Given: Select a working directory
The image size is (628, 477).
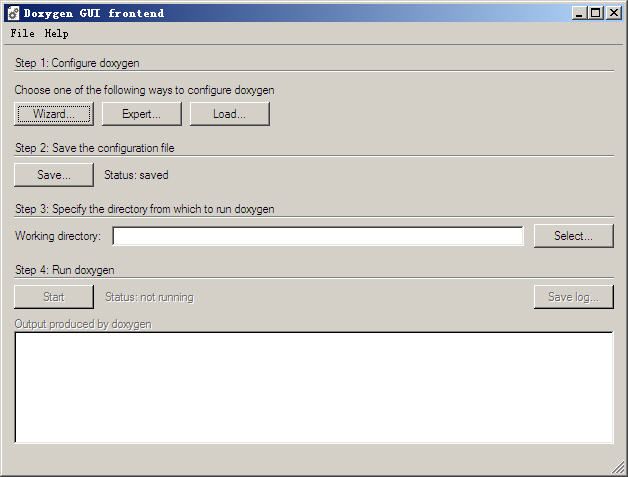Looking at the screenshot, I should tap(574, 236).
